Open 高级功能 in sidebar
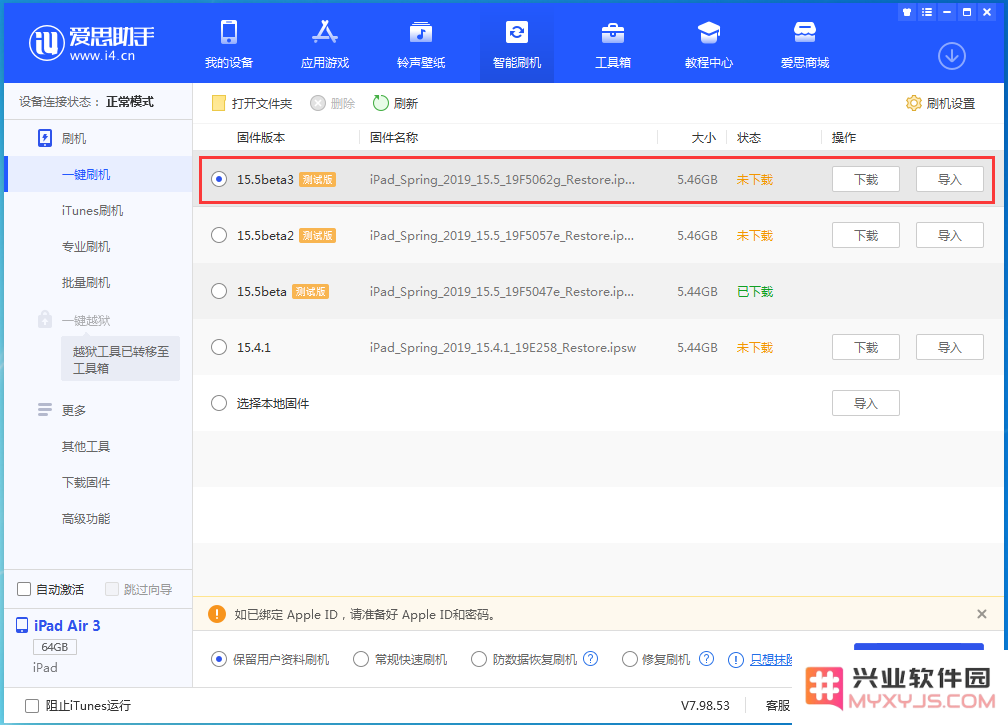Screen dimensions: 1008x725 pos(86,518)
